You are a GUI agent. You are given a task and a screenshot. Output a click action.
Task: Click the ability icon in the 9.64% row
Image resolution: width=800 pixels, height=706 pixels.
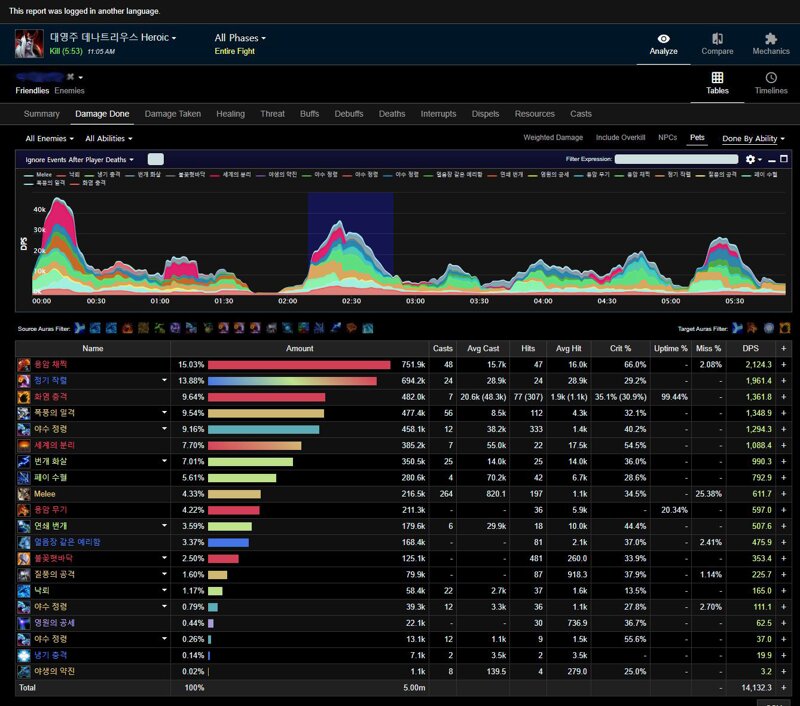click(24, 397)
